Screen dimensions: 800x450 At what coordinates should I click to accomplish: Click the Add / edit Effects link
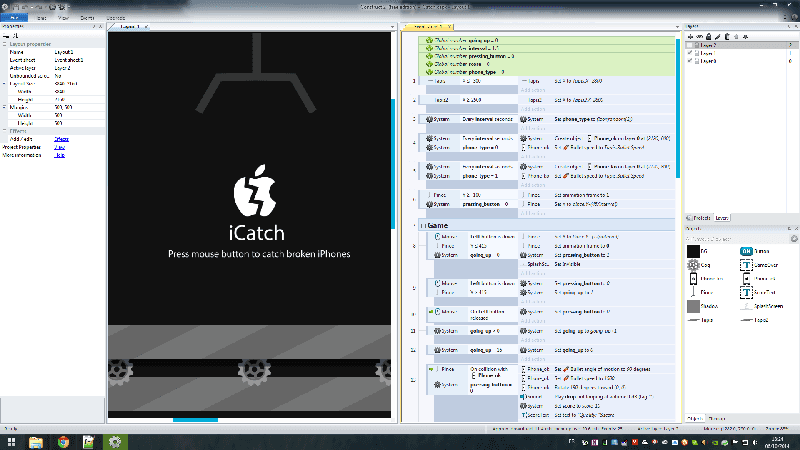61,139
